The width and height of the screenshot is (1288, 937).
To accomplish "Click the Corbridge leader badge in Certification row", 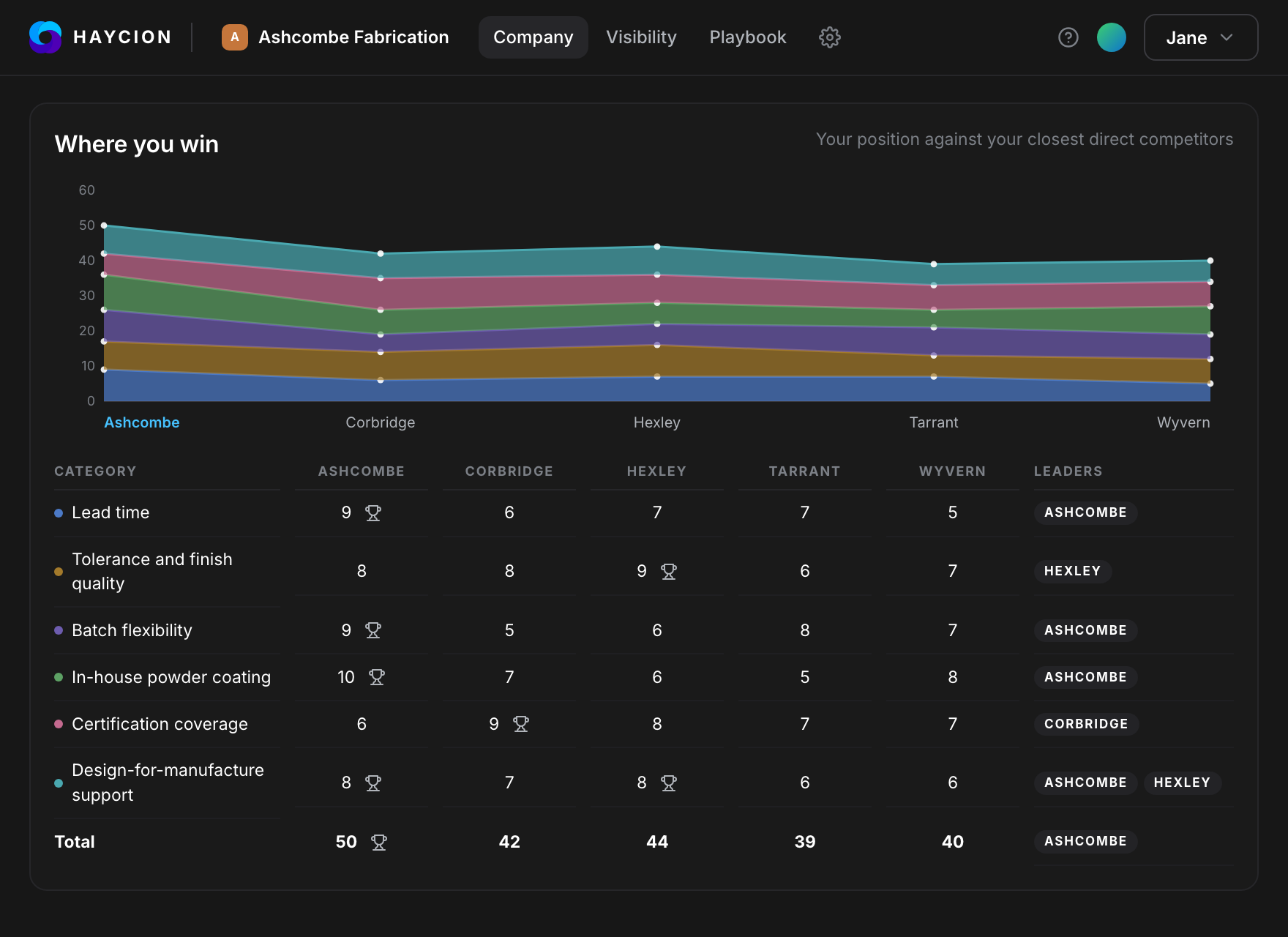I will tap(1086, 724).
